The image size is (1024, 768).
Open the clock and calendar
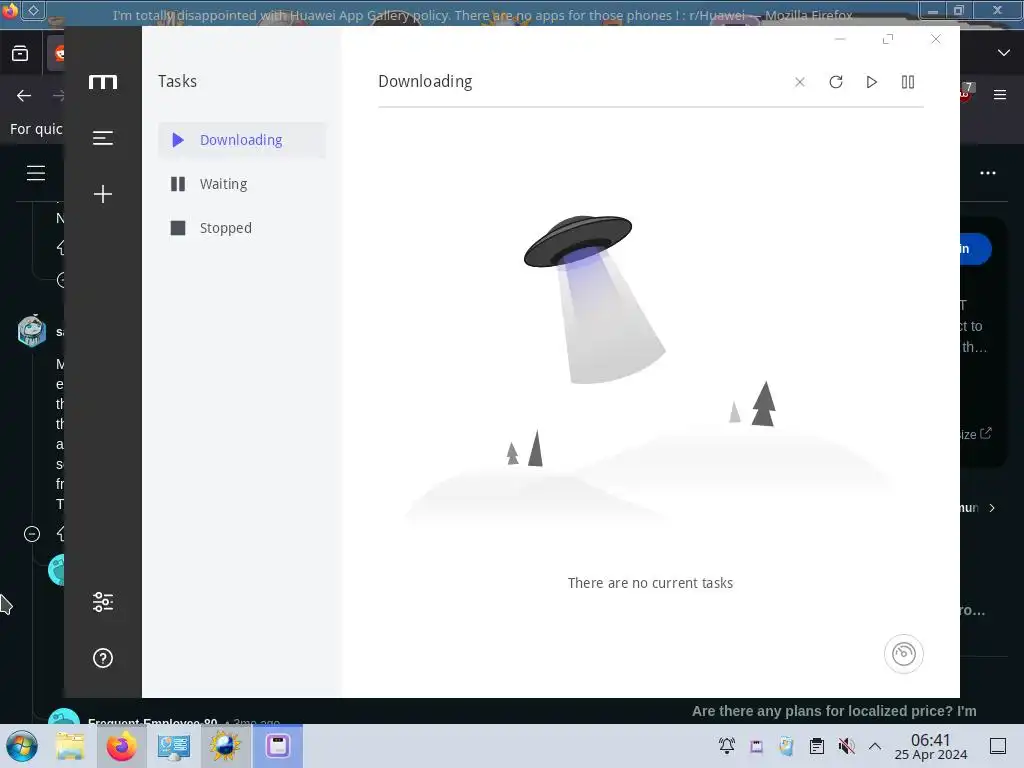(x=931, y=747)
